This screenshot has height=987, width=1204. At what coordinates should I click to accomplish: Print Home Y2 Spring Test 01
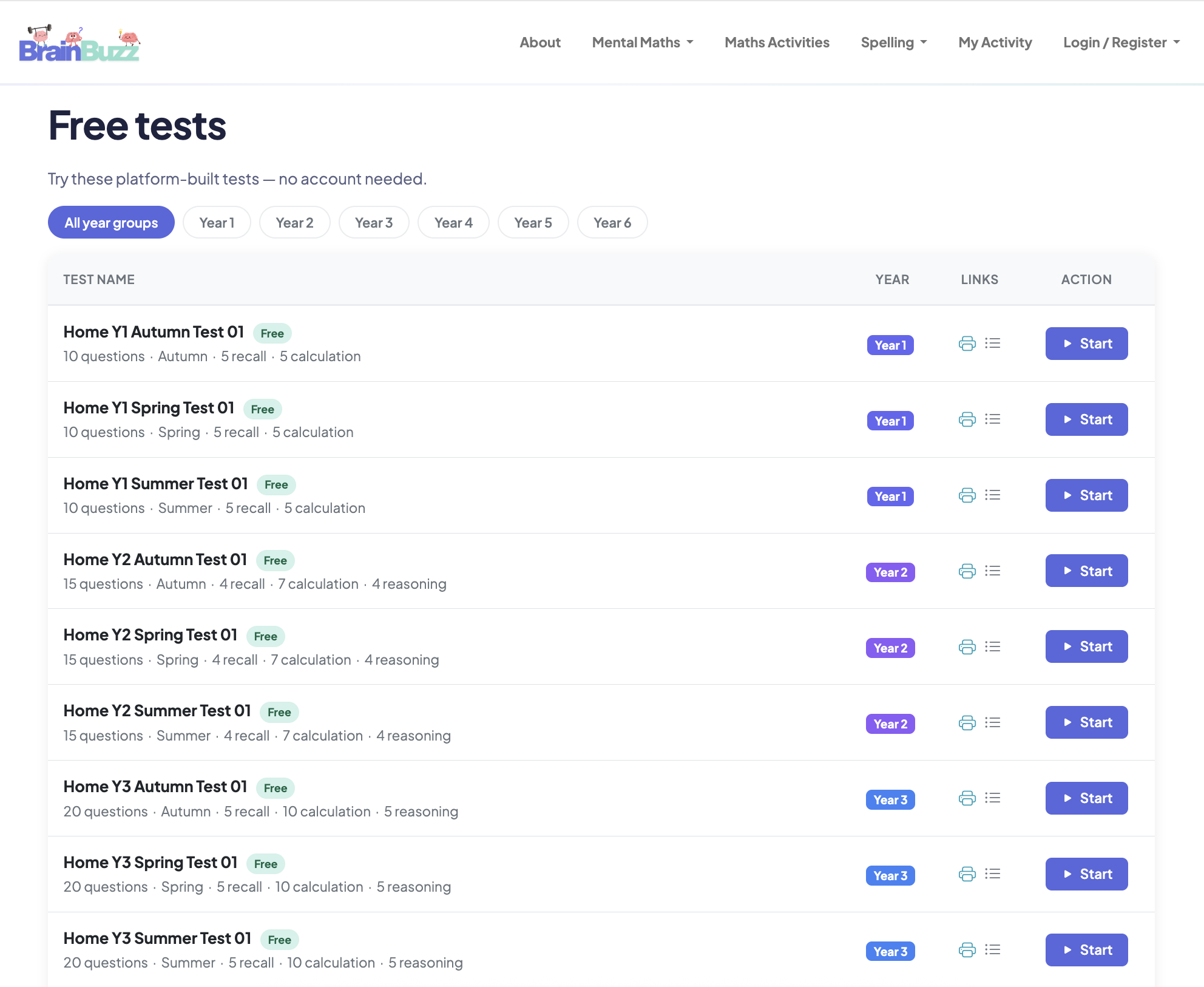click(967, 647)
